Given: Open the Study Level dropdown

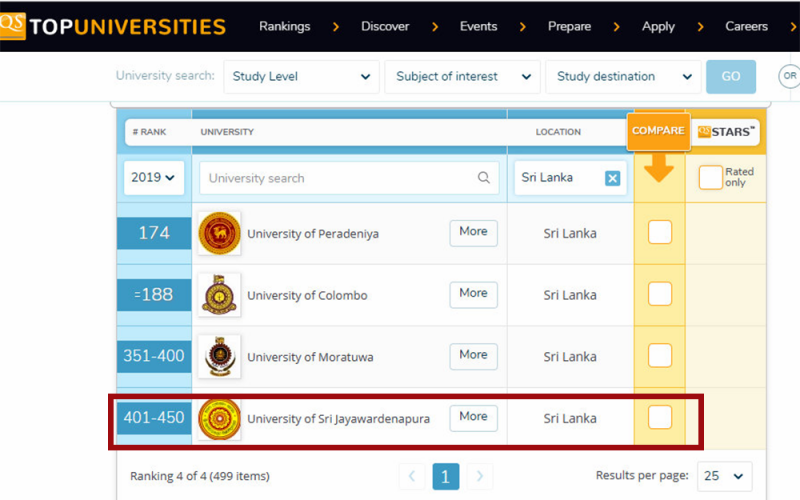Looking at the screenshot, I should click(300, 77).
